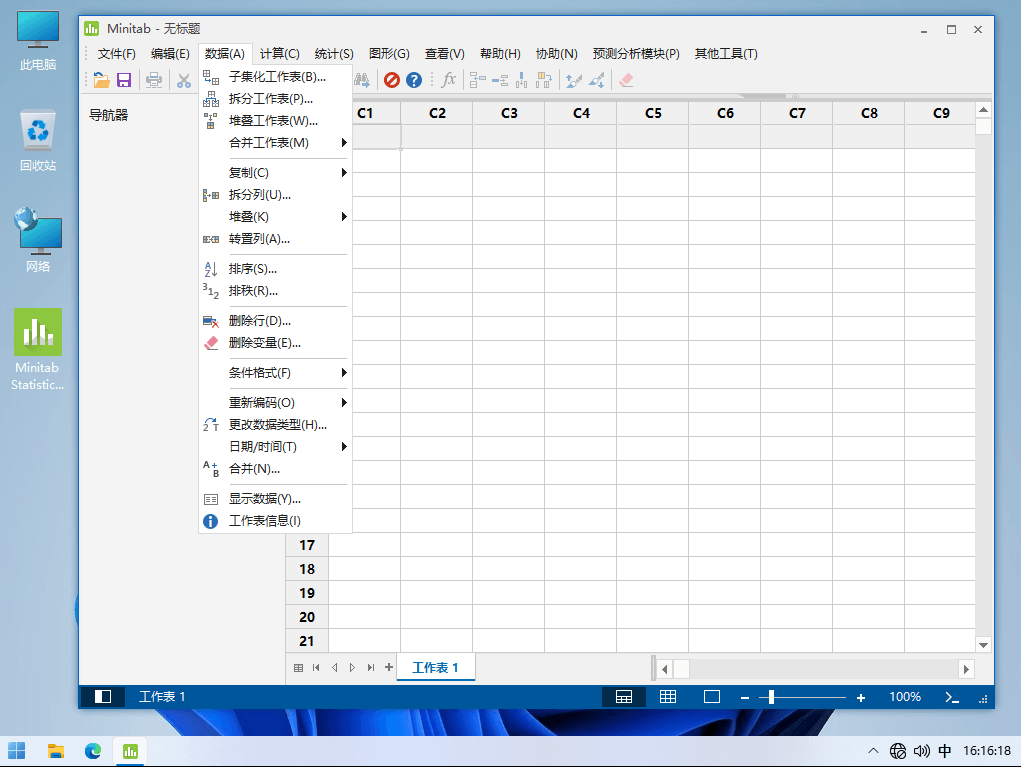Expand 复制(C) submenu
The height and width of the screenshot is (767, 1021).
(x=275, y=173)
